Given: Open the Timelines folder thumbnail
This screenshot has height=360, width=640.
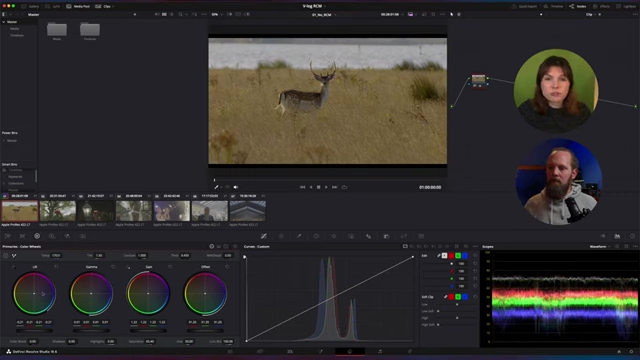Looking at the screenshot, I should [x=90, y=30].
